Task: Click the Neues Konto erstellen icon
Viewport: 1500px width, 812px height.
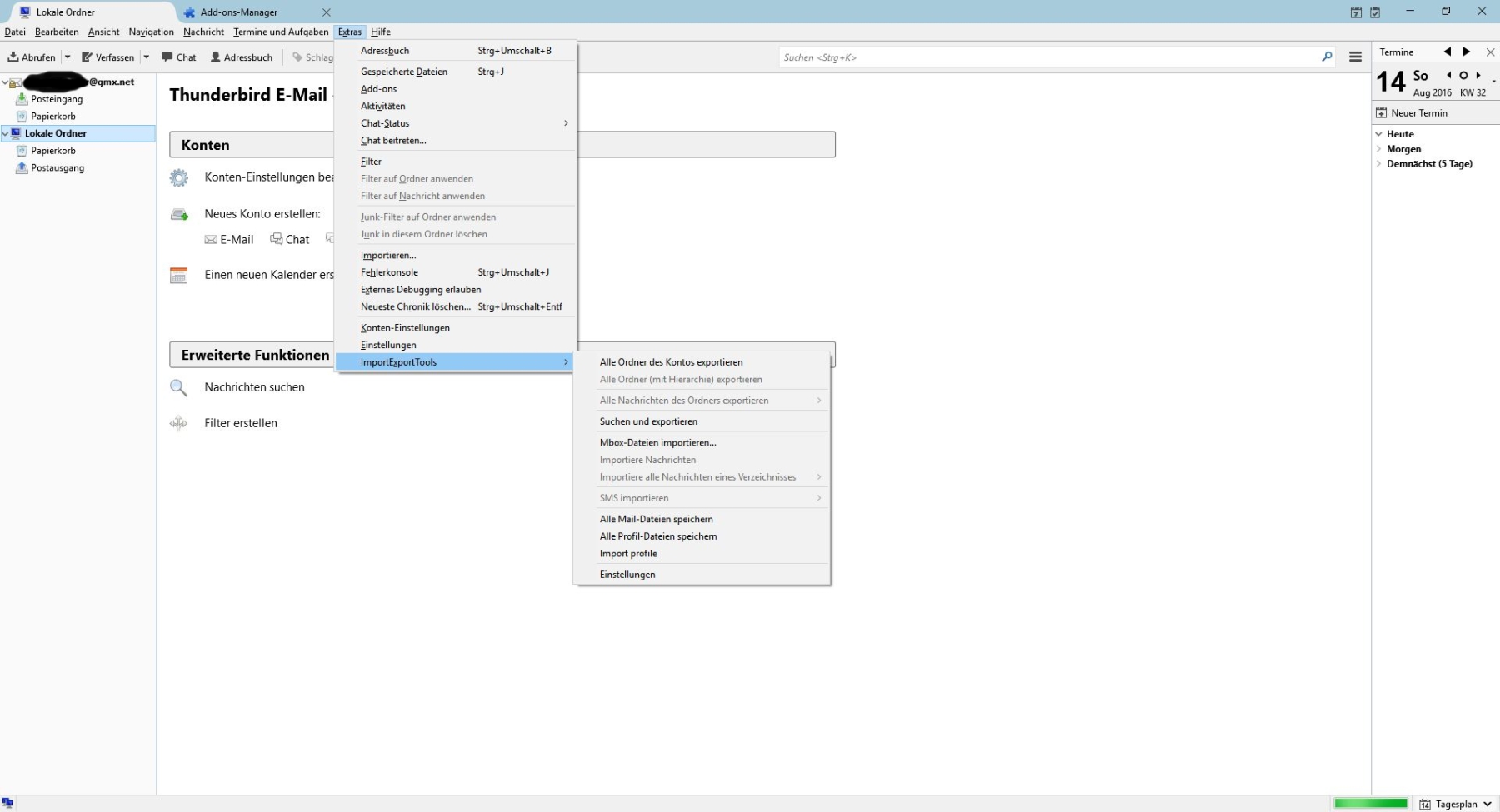Action: (x=179, y=214)
